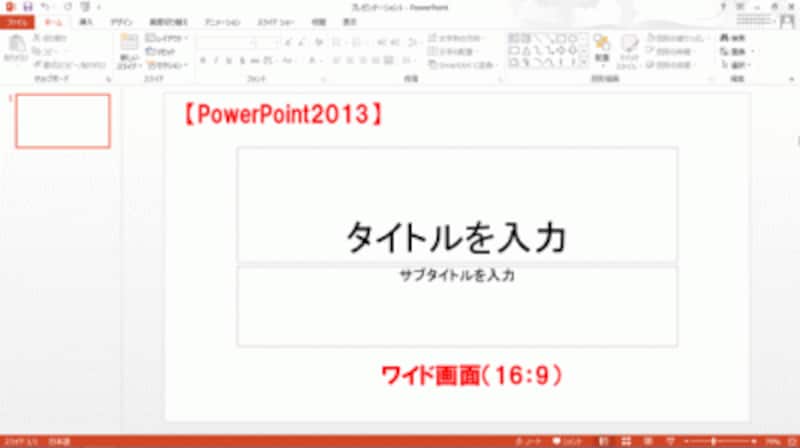Adjust the zoom slider handle in status bar

[x=714, y=441]
